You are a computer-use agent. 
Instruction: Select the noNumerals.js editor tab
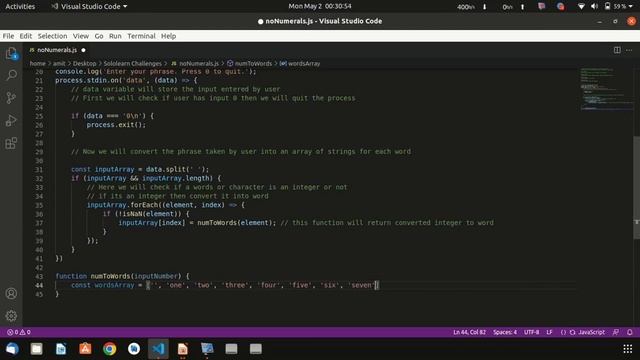point(57,50)
